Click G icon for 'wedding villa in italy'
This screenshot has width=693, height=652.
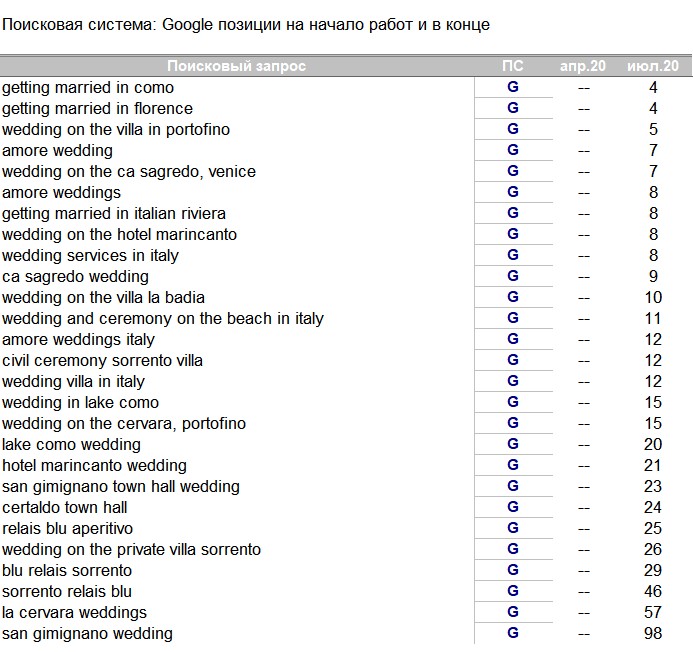click(513, 381)
